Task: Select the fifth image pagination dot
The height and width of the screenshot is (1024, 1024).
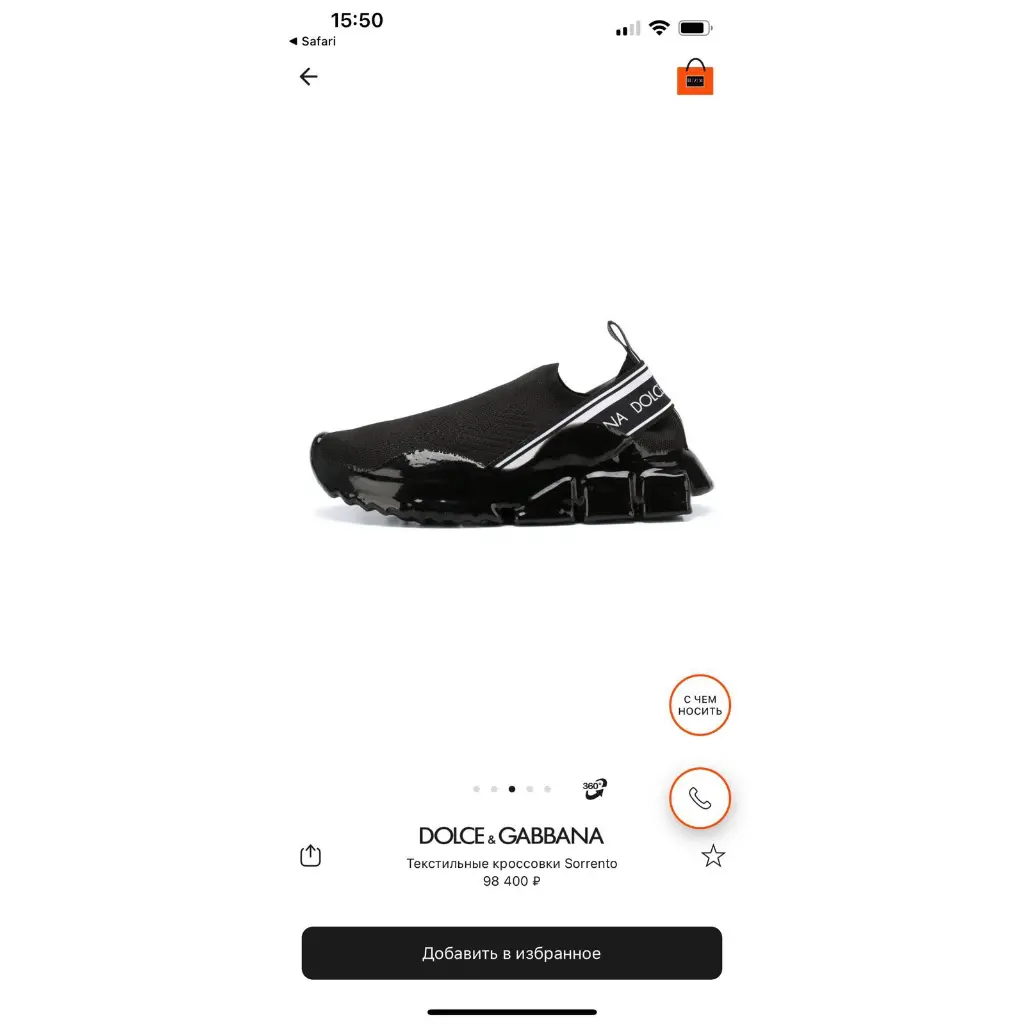Action: [547, 789]
